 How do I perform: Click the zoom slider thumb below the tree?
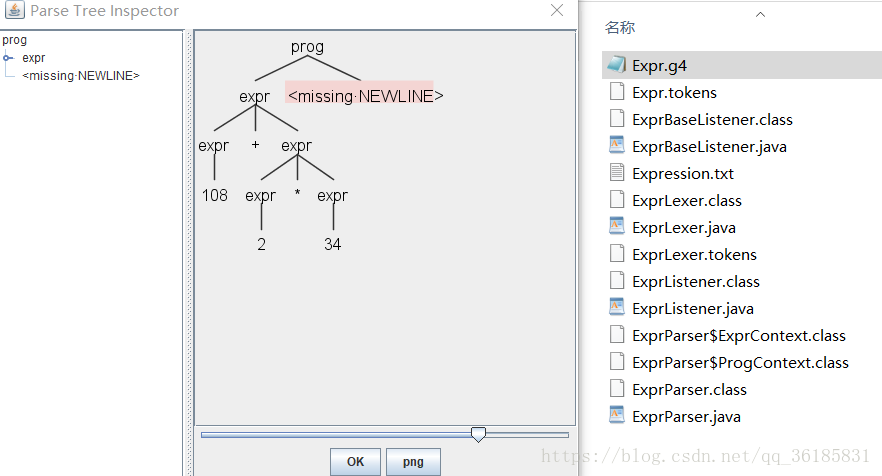pos(478,434)
